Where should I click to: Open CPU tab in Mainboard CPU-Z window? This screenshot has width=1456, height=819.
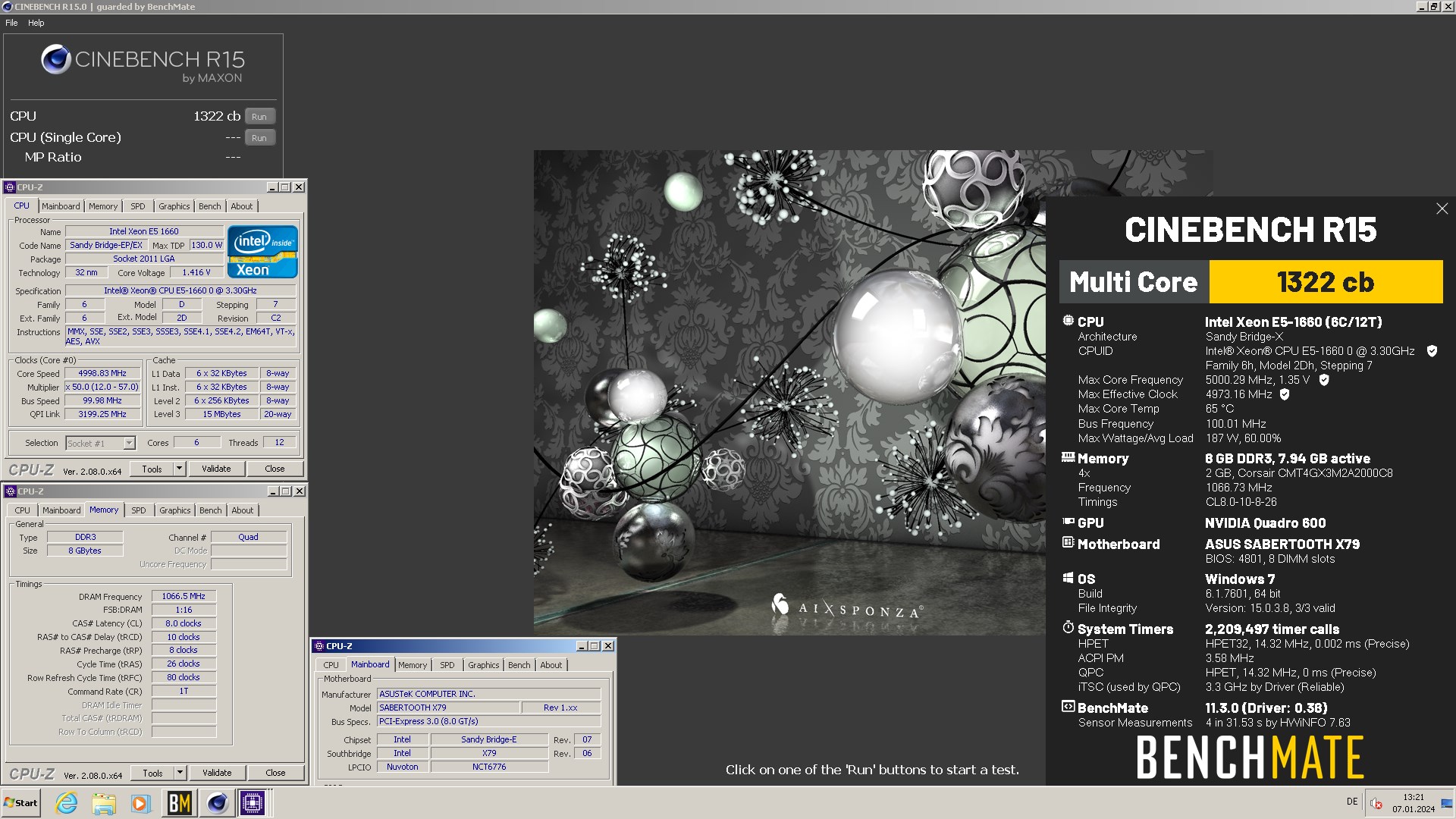coord(331,665)
